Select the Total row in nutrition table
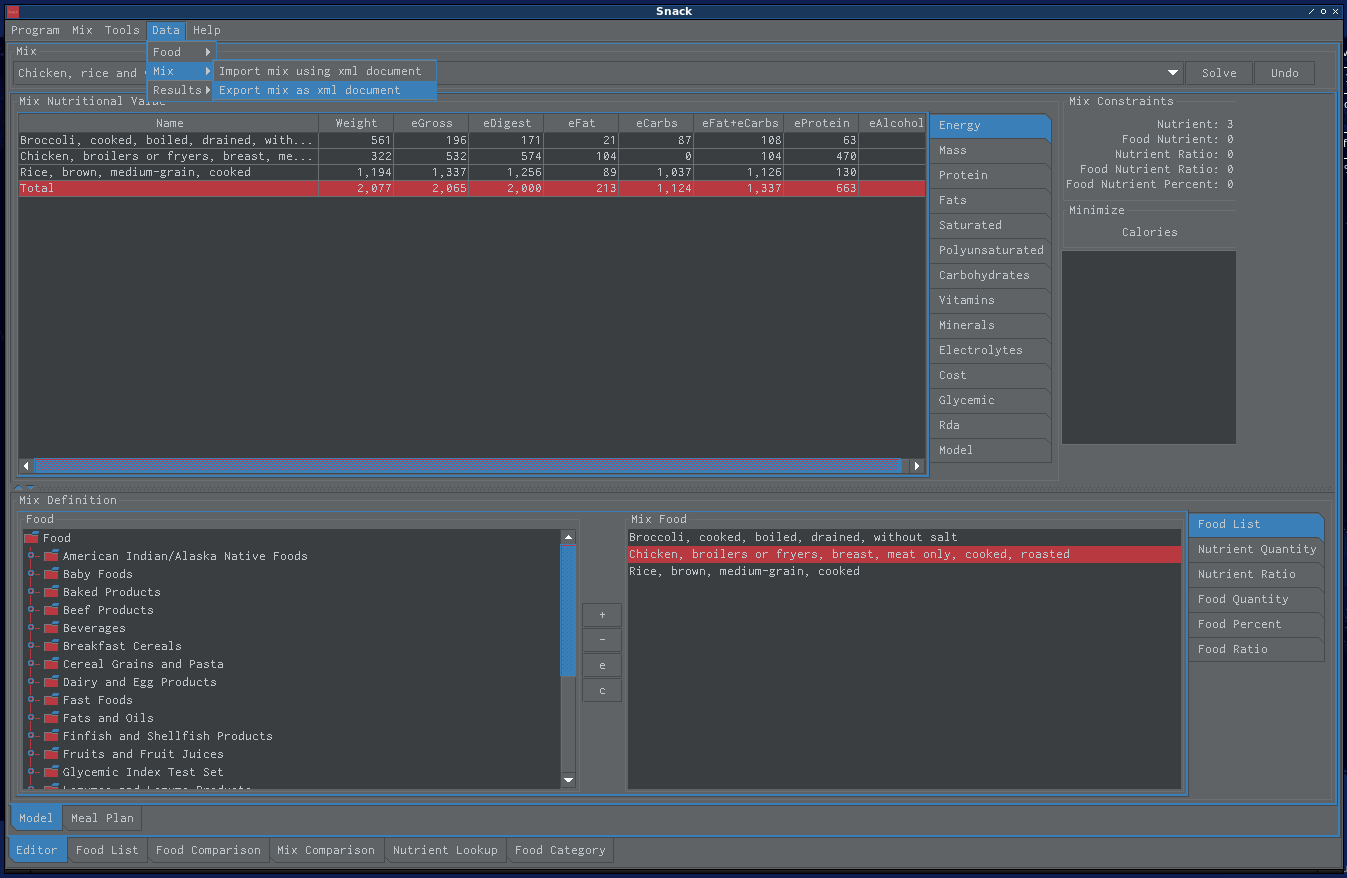The height and width of the screenshot is (878, 1347). click(x=472, y=188)
